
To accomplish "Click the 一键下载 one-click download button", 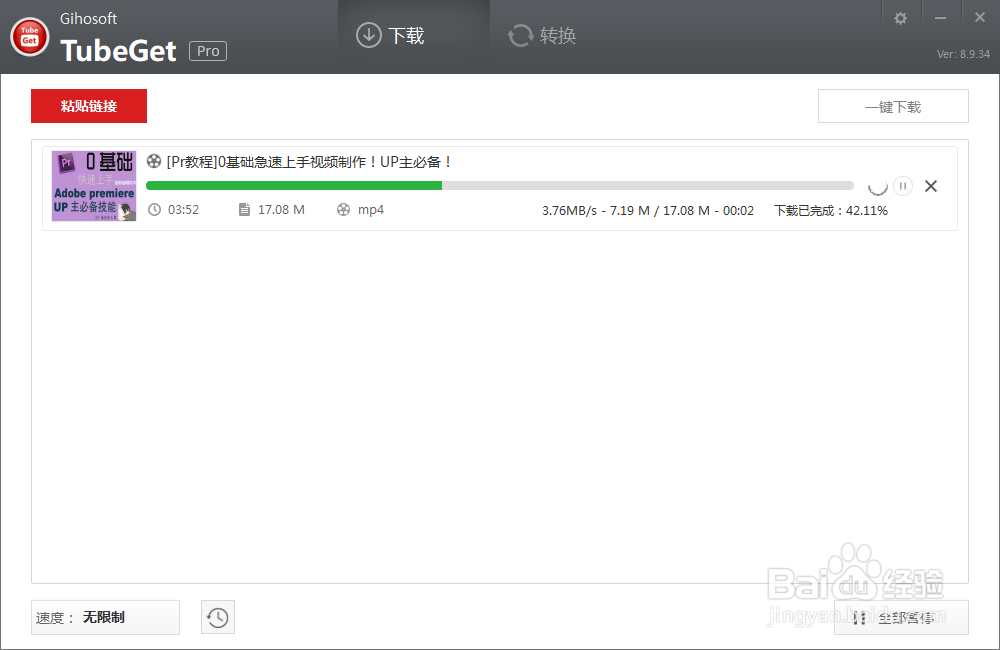I will [893, 107].
